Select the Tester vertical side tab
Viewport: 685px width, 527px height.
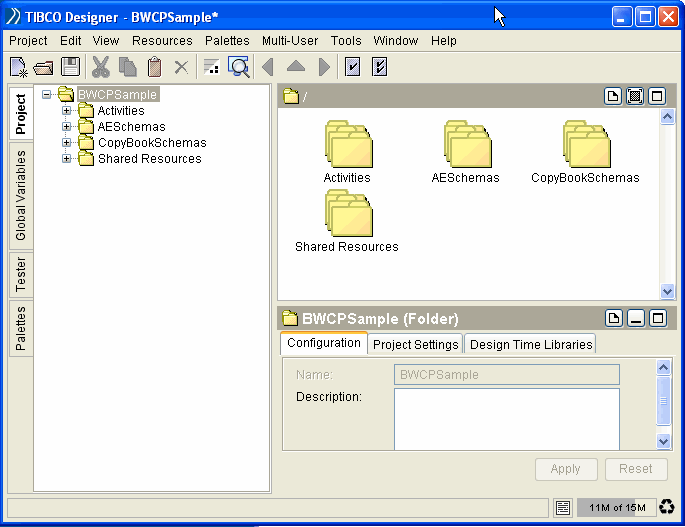pyautogui.click(x=21, y=274)
